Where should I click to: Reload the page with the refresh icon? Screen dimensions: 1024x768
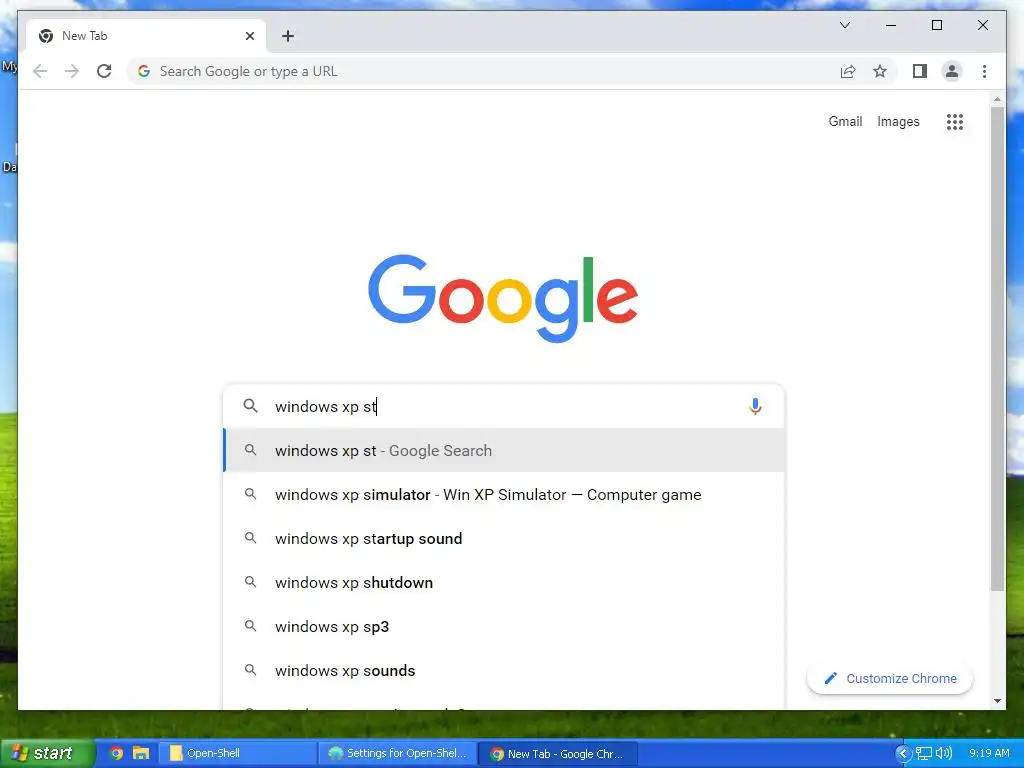click(x=104, y=71)
